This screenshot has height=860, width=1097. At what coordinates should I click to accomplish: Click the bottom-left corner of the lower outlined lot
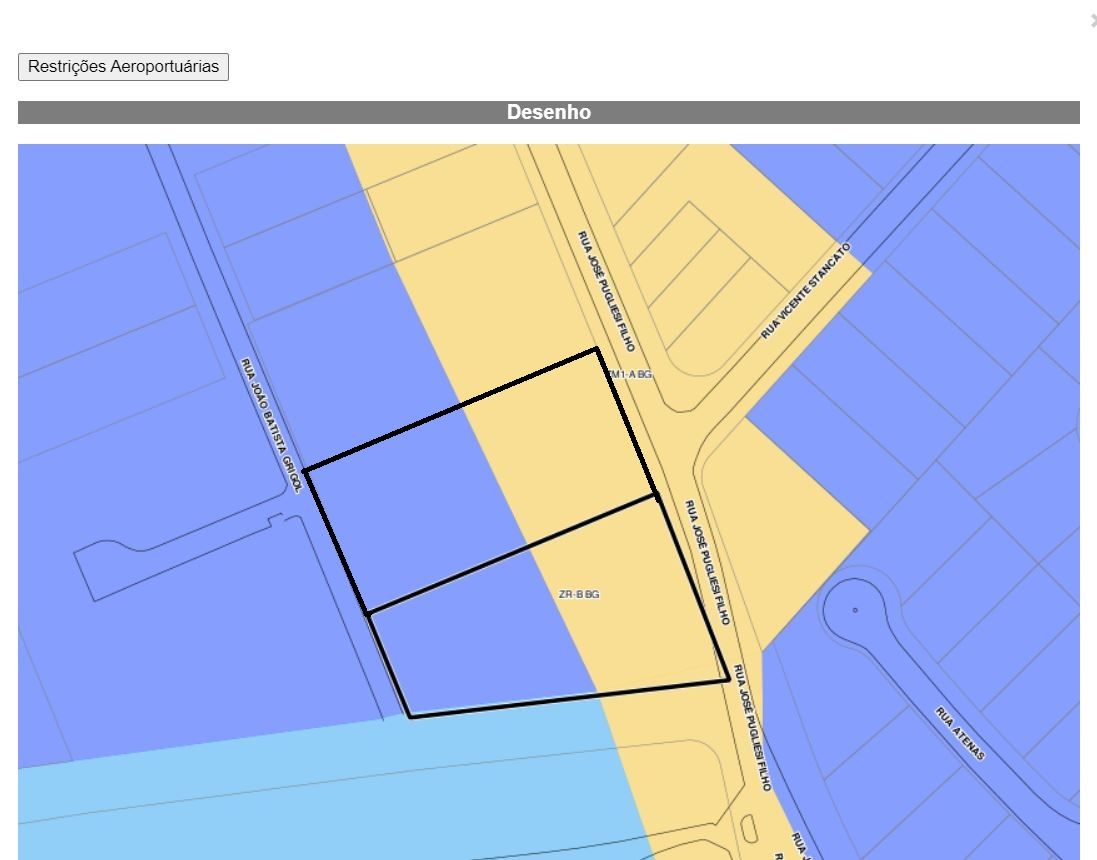[x=410, y=716]
